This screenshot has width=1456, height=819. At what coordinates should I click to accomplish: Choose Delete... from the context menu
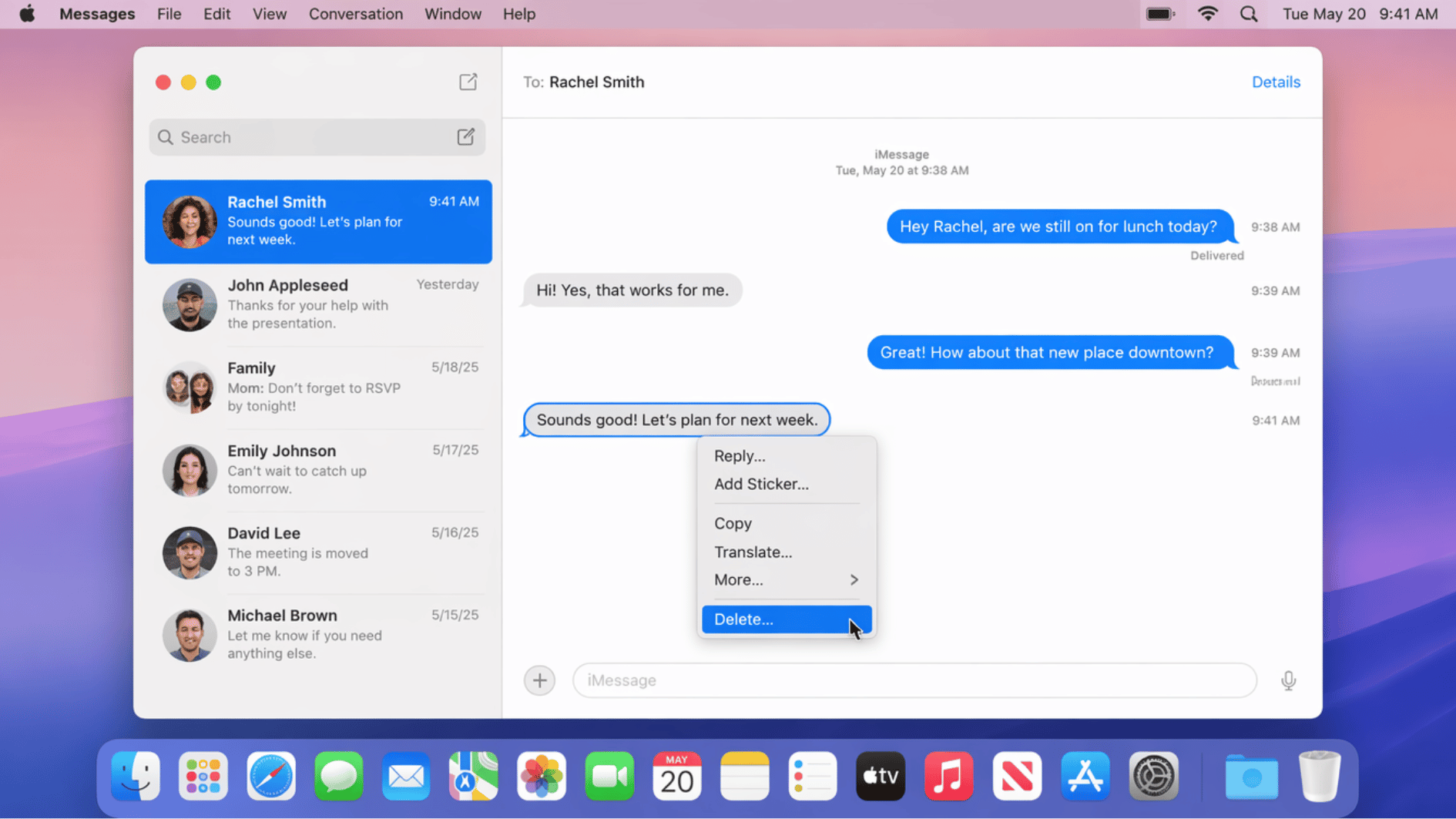pyautogui.click(x=786, y=619)
